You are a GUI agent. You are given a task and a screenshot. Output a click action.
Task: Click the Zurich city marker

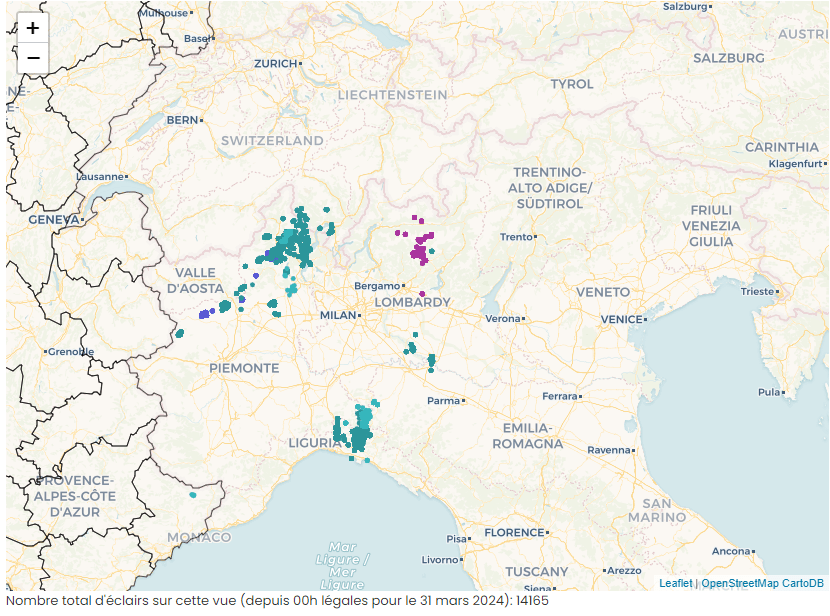[301, 64]
